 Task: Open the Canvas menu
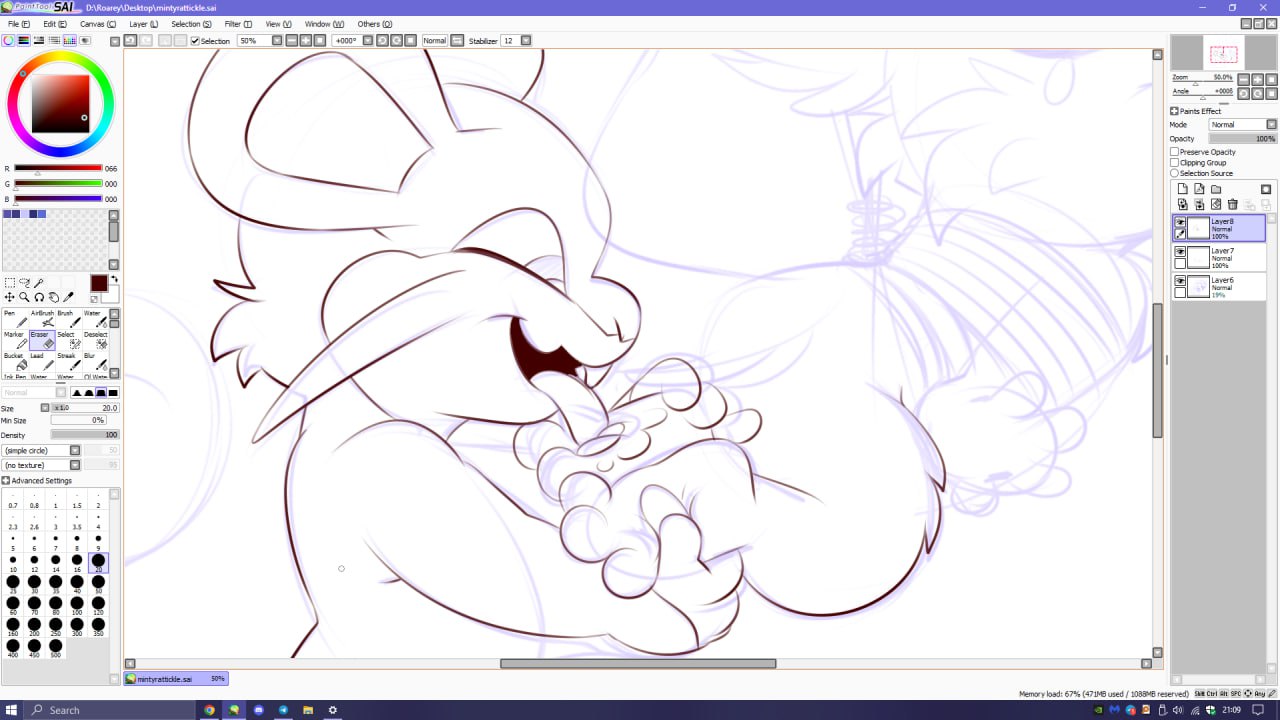pos(97,24)
